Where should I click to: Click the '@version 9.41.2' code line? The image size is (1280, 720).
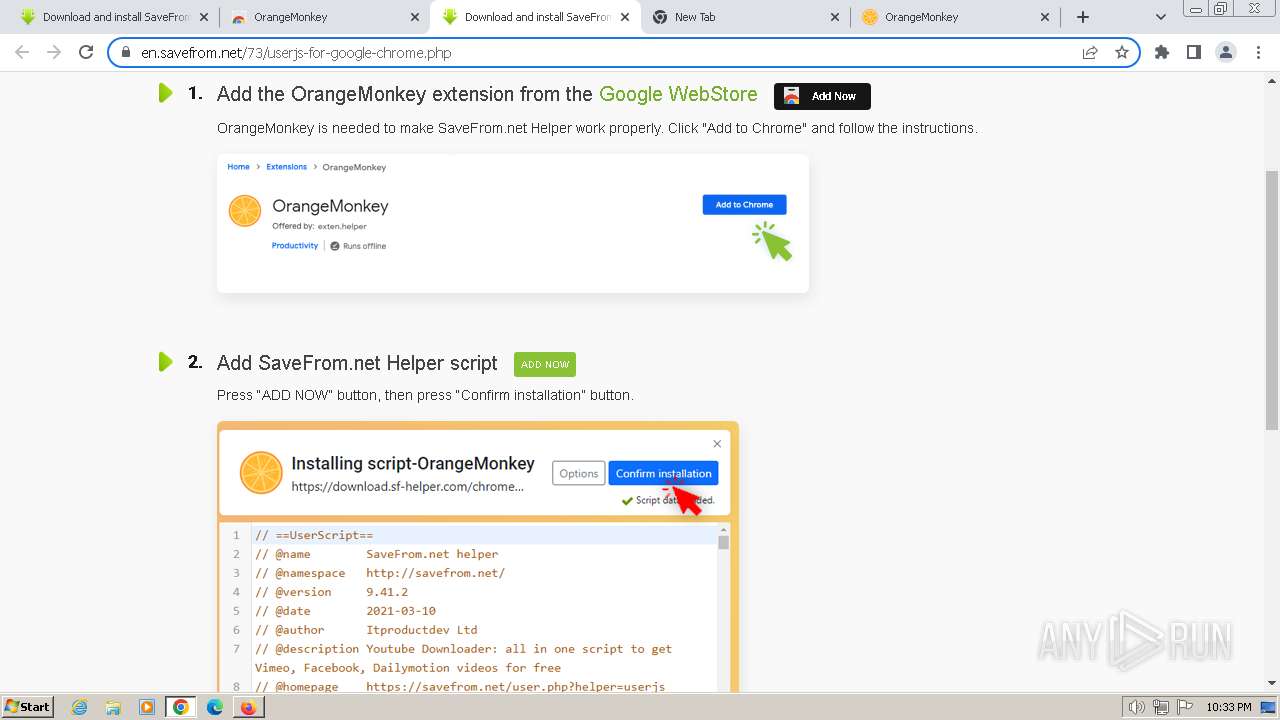click(x=331, y=592)
